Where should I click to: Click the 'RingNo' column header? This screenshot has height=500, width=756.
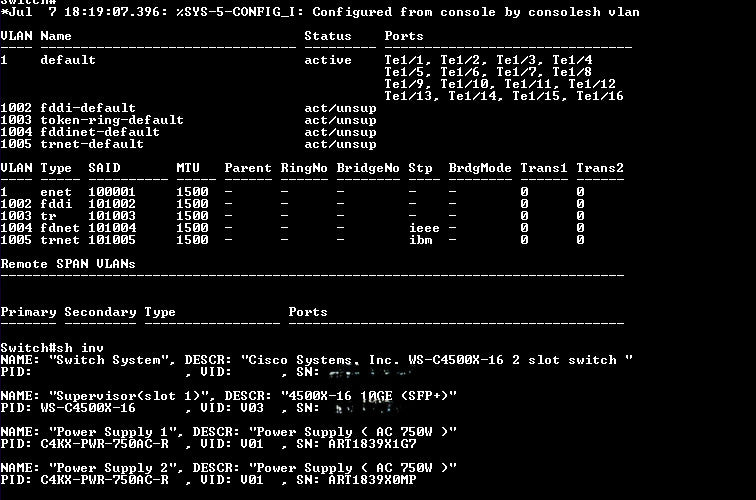click(x=304, y=168)
